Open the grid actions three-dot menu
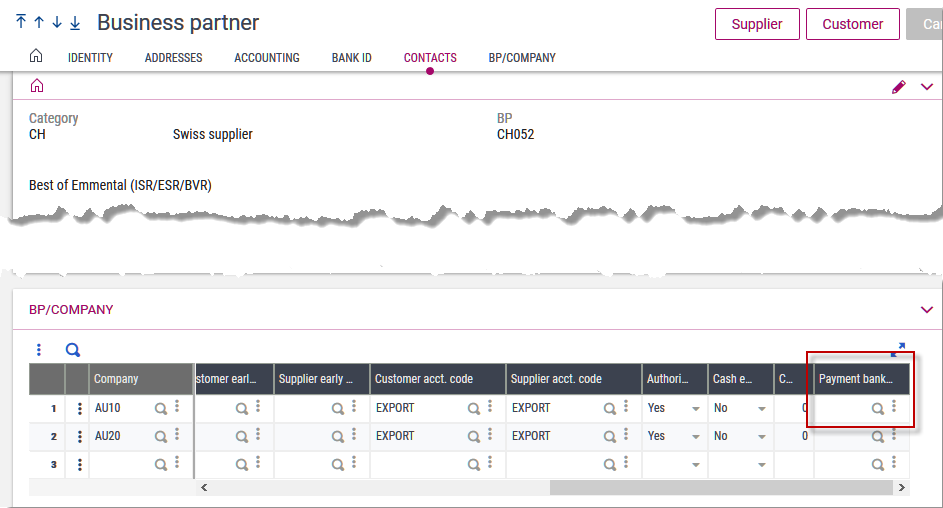Screen dimensions: 943x508 click(39, 350)
